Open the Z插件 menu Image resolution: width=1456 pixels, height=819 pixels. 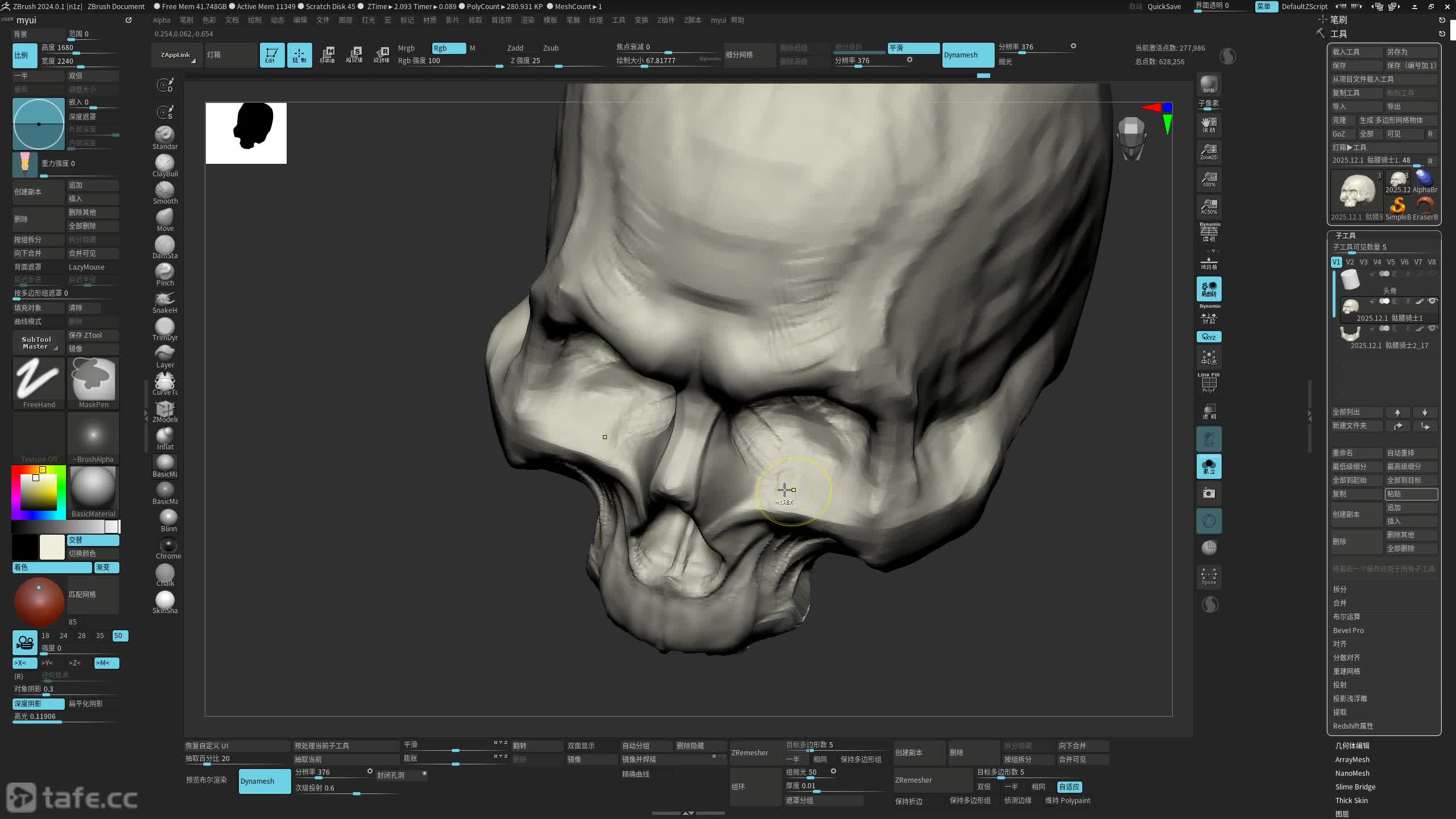(x=665, y=20)
